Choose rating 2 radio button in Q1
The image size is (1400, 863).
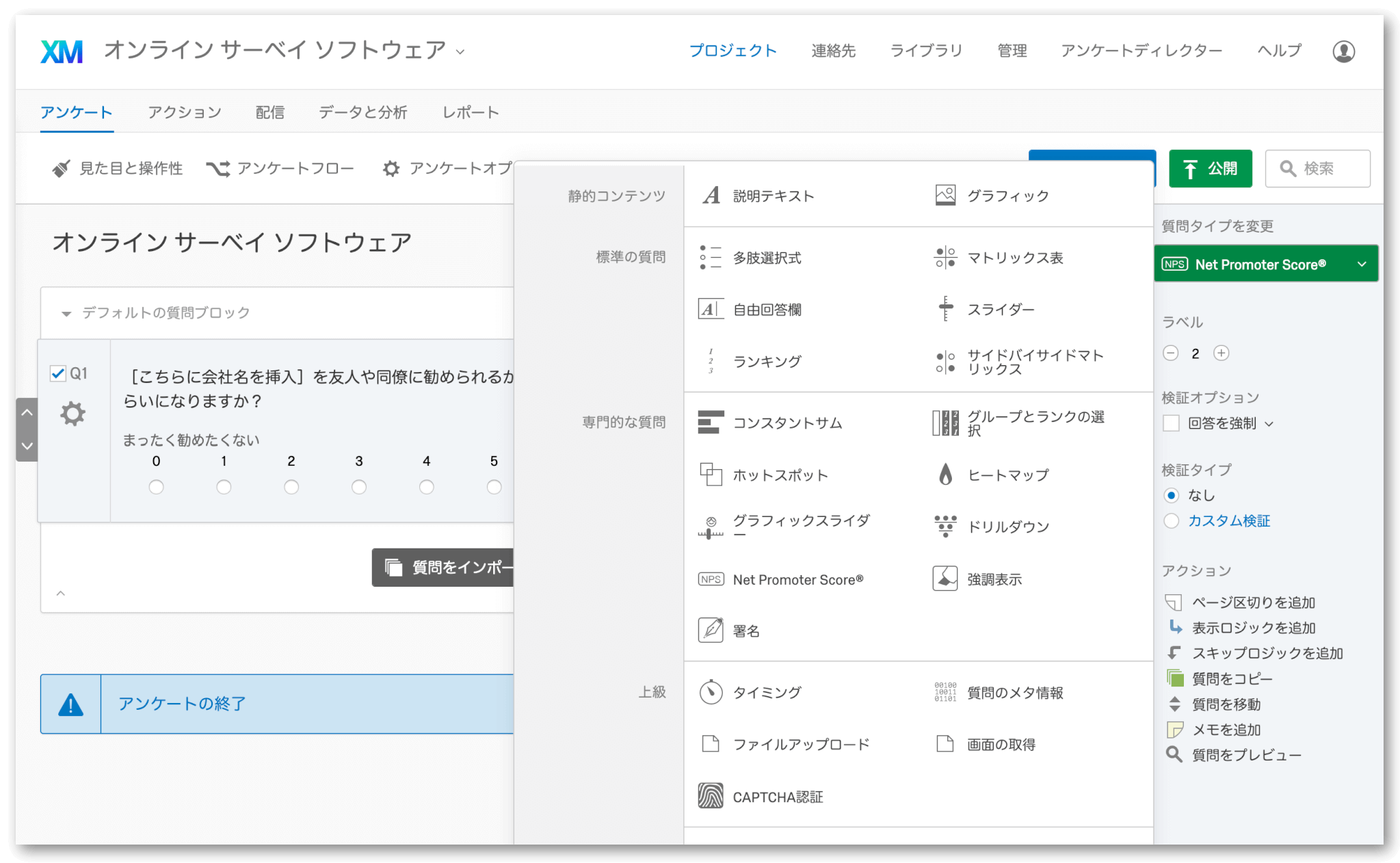291,487
